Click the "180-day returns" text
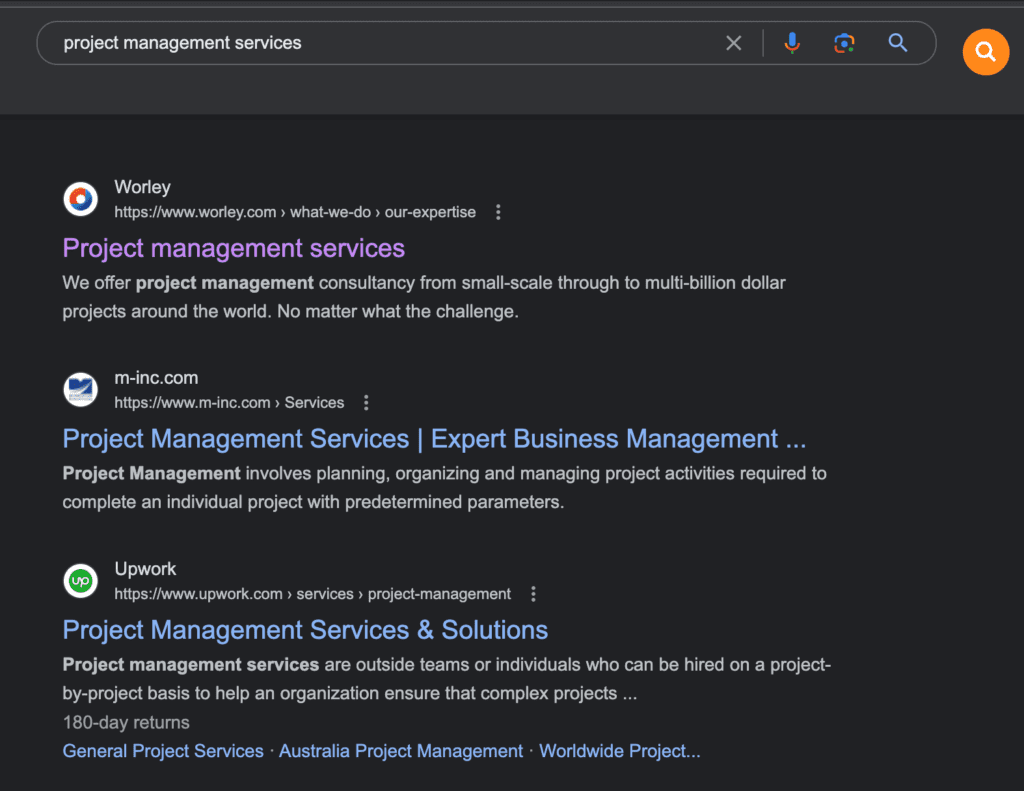 click(126, 722)
